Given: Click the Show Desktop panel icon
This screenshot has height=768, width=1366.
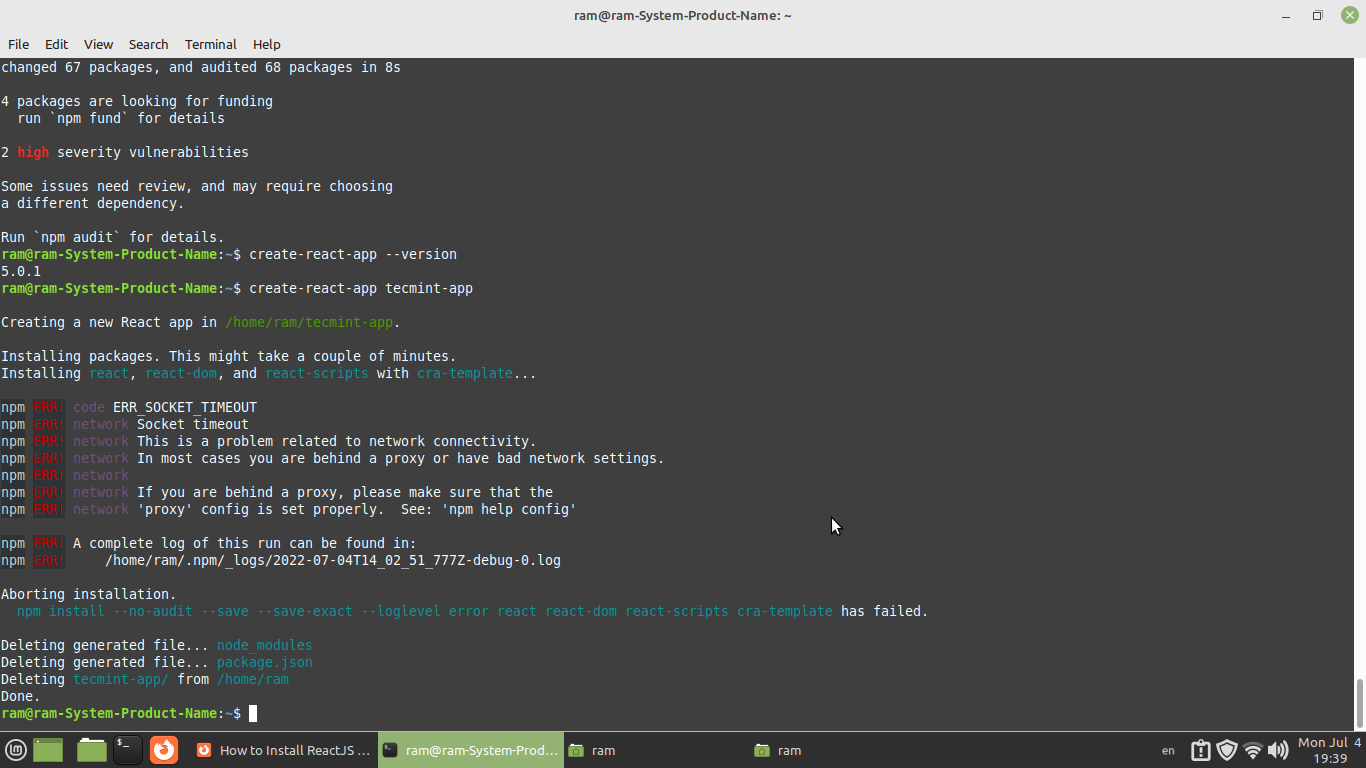Looking at the screenshot, I should pos(48,750).
